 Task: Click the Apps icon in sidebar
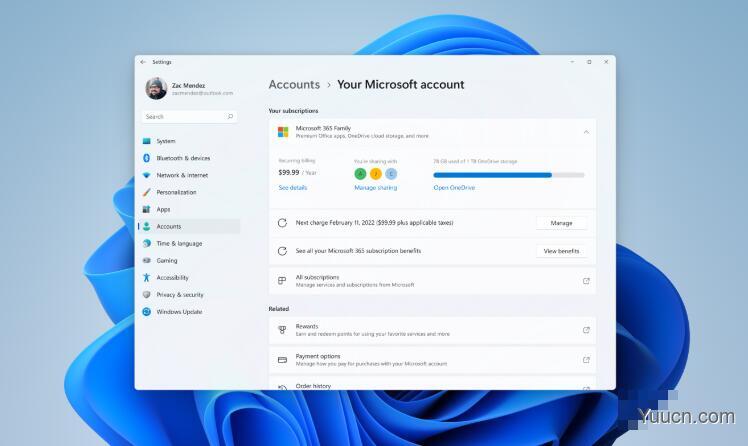[146, 209]
